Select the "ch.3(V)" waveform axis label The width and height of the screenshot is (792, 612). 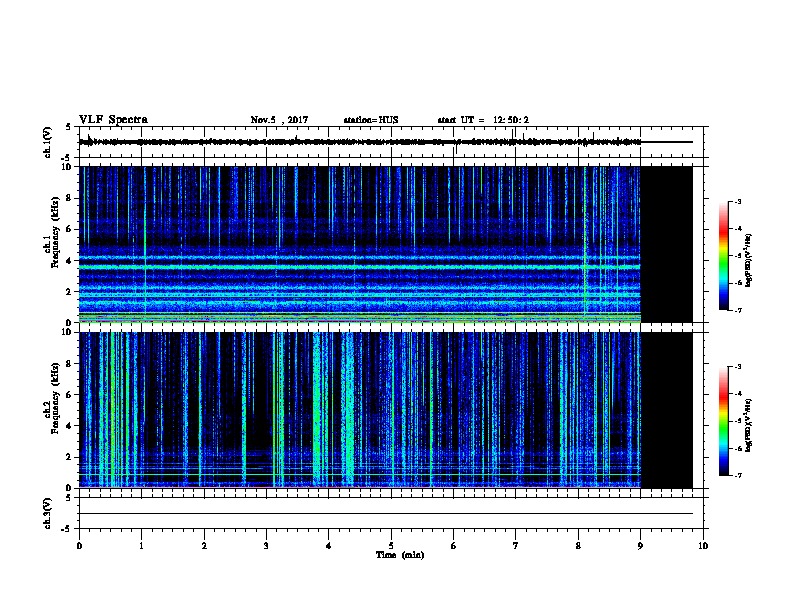pyautogui.click(x=48, y=513)
